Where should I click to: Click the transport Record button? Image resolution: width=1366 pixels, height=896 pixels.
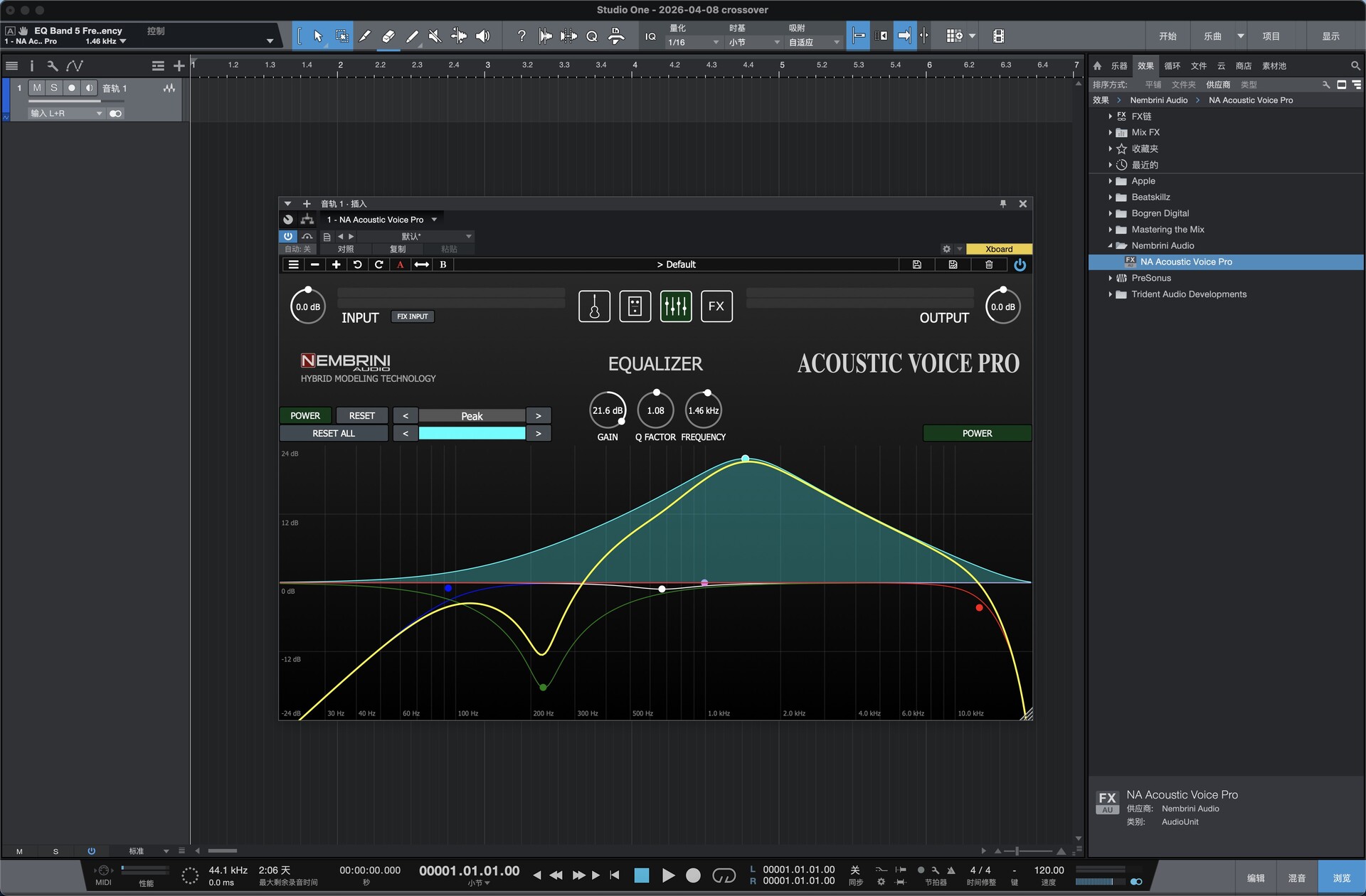(x=693, y=875)
